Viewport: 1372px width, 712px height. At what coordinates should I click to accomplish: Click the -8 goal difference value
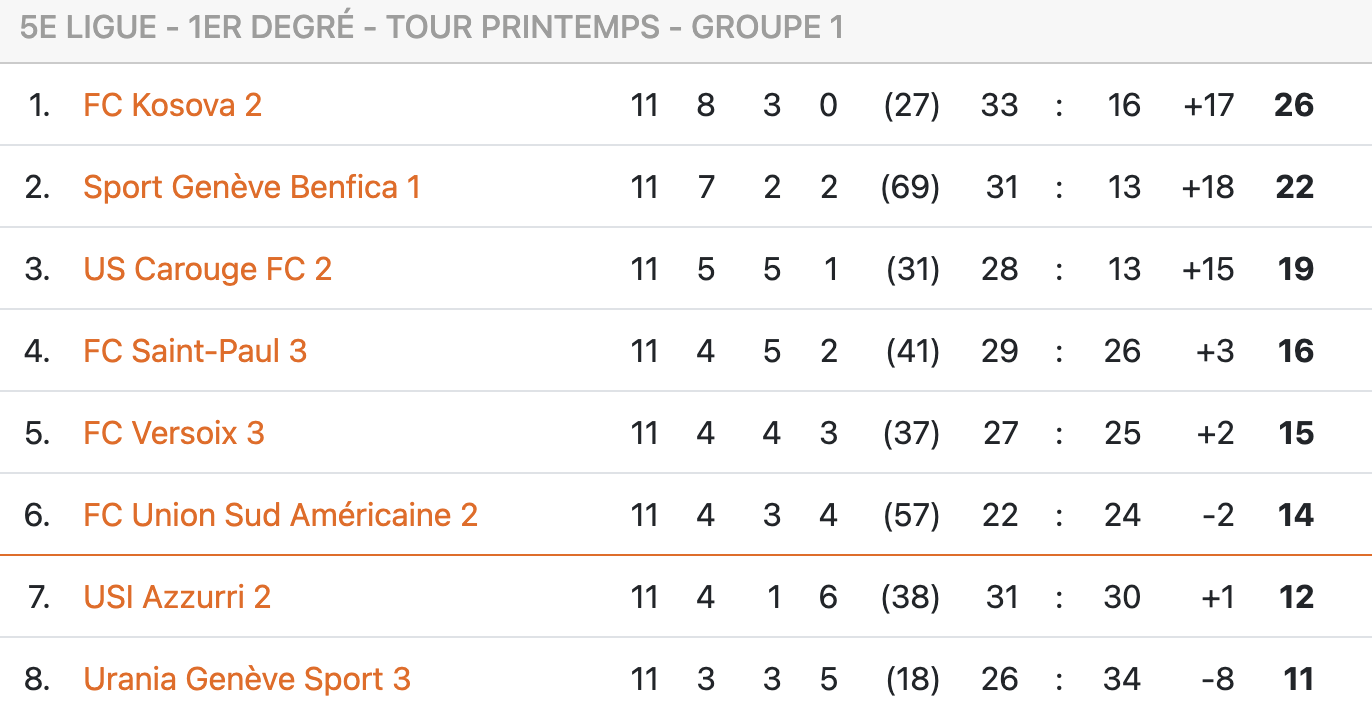pyautogui.click(x=1217, y=679)
